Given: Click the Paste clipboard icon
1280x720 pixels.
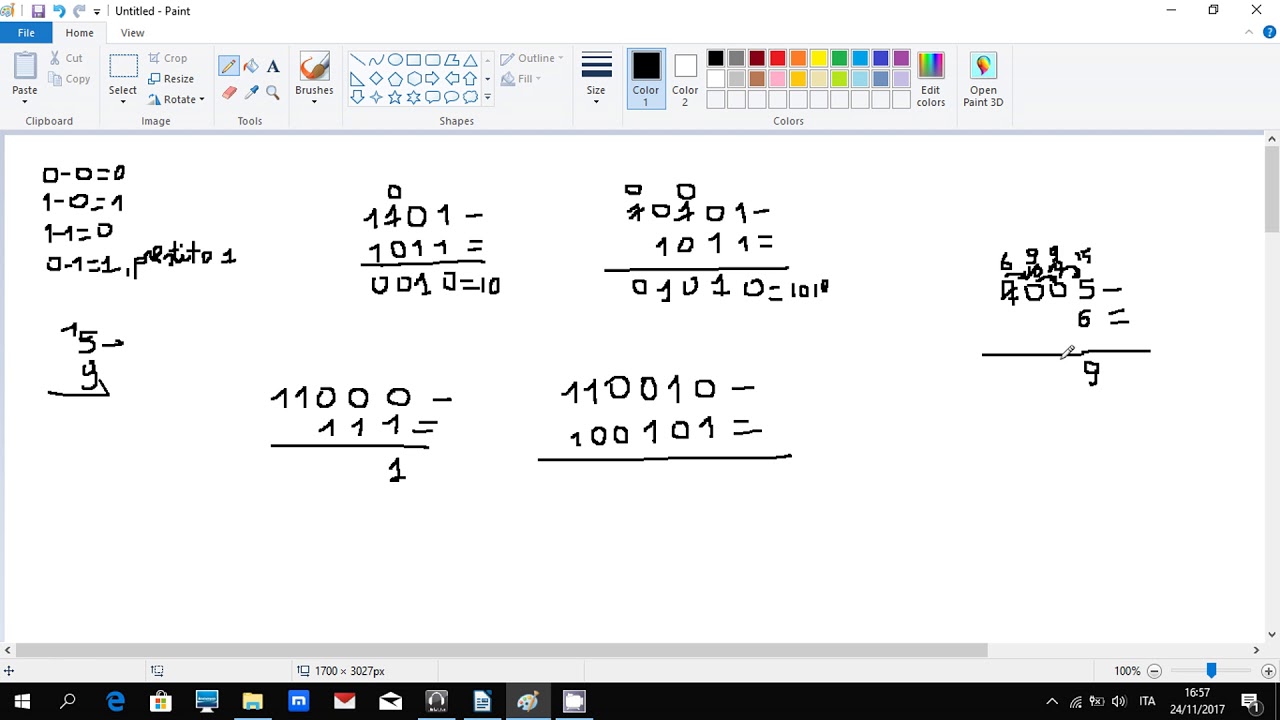Looking at the screenshot, I should tap(25, 68).
